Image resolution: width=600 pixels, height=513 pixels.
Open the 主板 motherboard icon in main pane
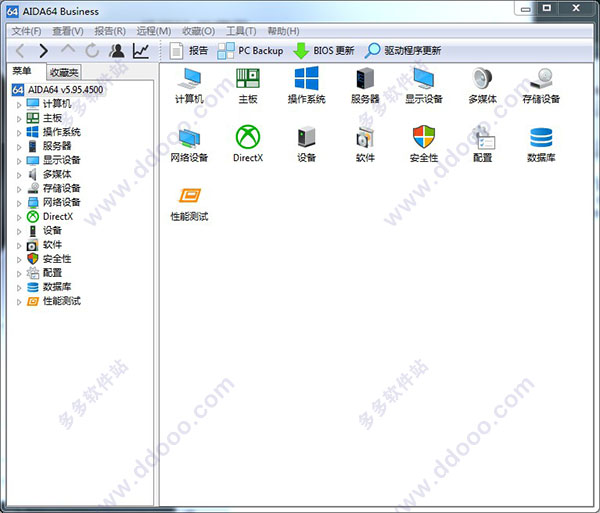tap(248, 86)
